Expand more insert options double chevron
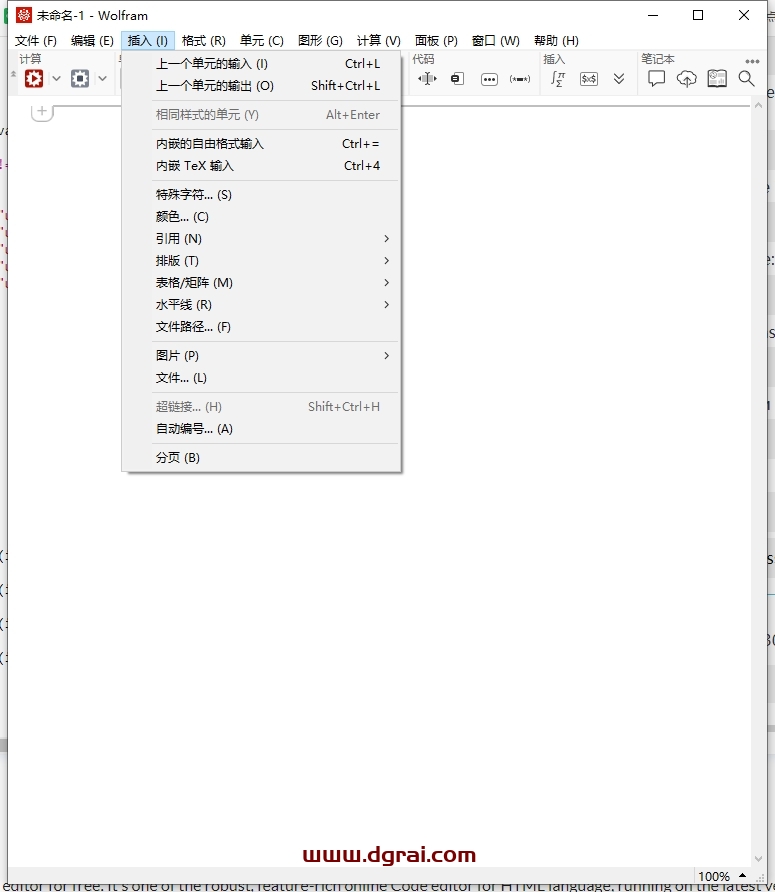The image size is (775, 892). (x=619, y=78)
